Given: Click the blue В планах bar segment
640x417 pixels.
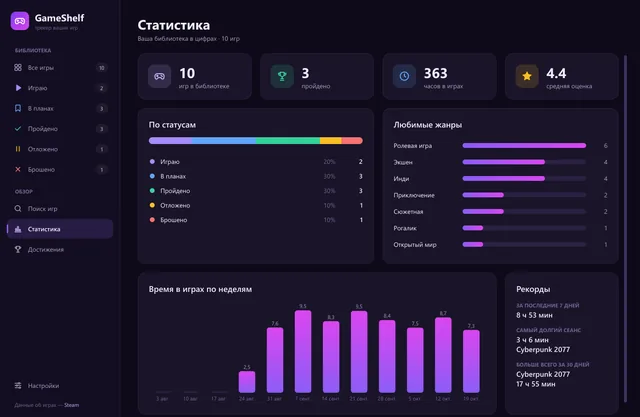Looking at the screenshot, I should pos(224,141).
